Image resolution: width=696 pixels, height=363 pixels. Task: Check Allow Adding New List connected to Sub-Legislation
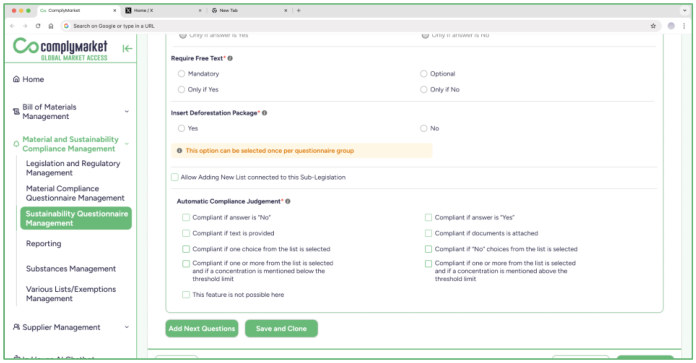[x=175, y=177]
